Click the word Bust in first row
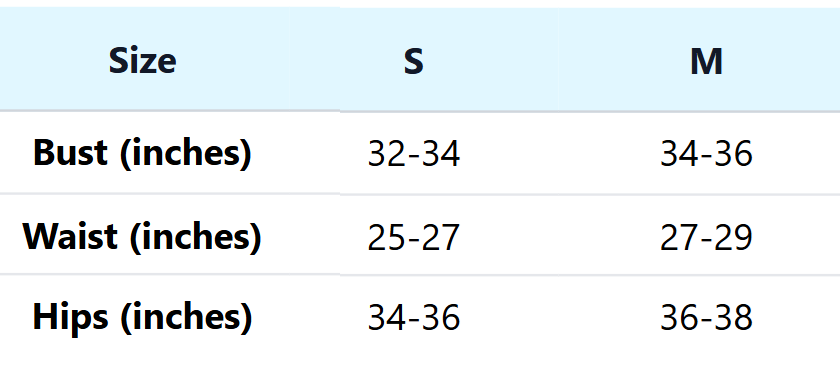The height and width of the screenshot is (388, 840). tap(70, 153)
